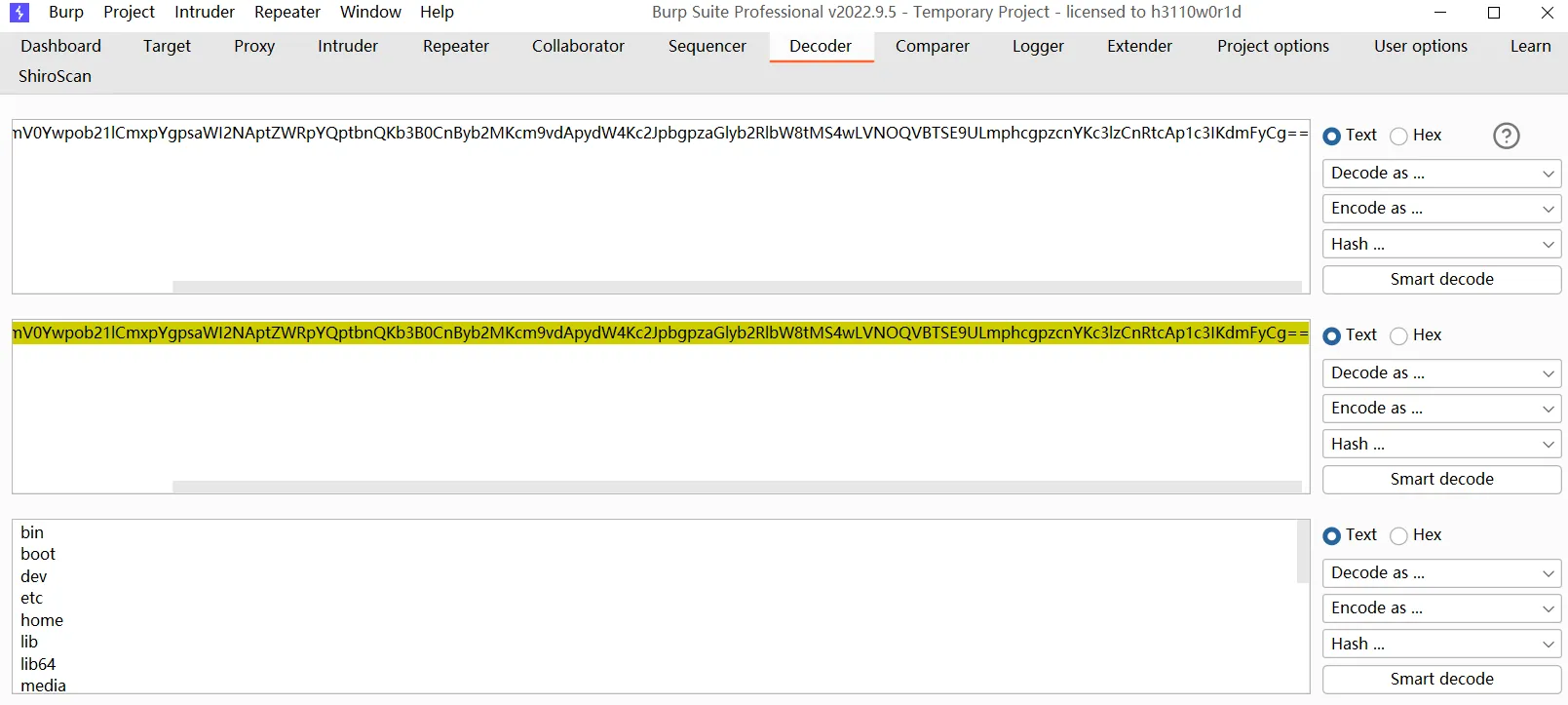The height and width of the screenshot is (705, 1568).
Task: Click into the first Base64 input text area
Action: [x=660, y=207]
